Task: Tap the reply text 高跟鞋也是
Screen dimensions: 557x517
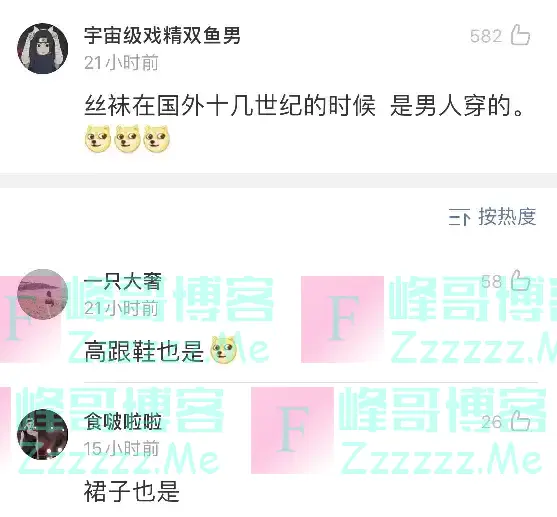Action: pyautogui.click(x=144, y=351)
